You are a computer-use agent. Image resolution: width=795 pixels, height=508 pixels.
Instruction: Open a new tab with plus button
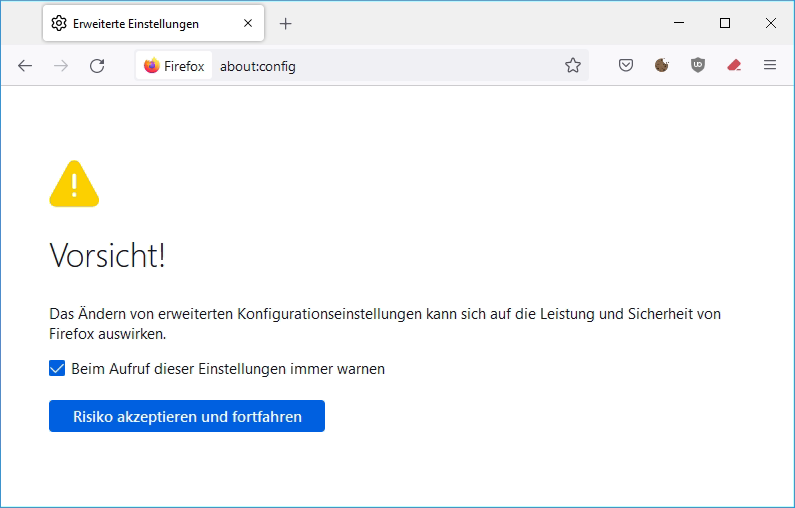click(x=285, y=24)
